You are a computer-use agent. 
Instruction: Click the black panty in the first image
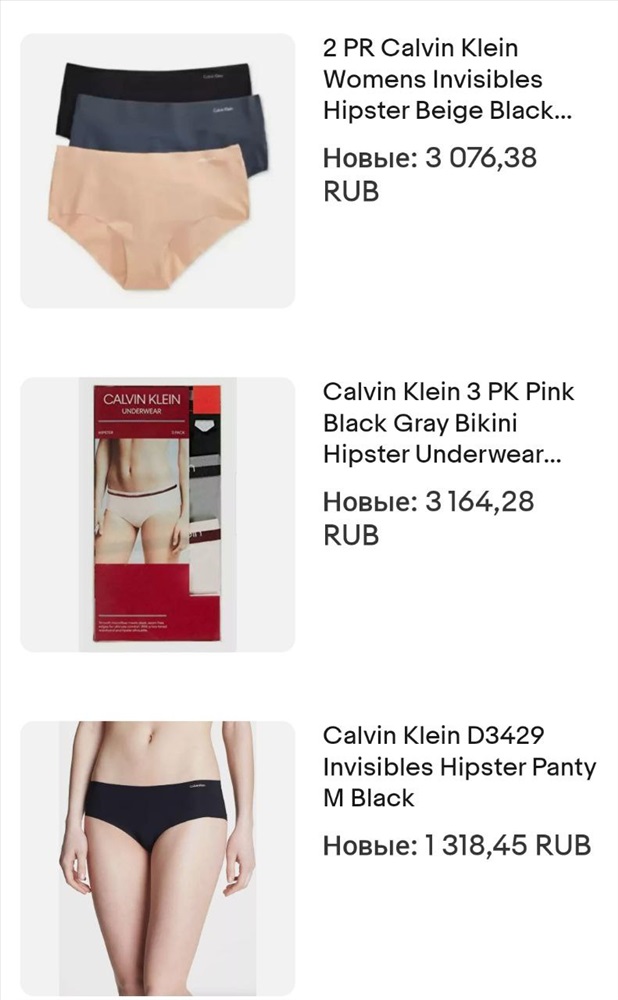coord(153,79)
